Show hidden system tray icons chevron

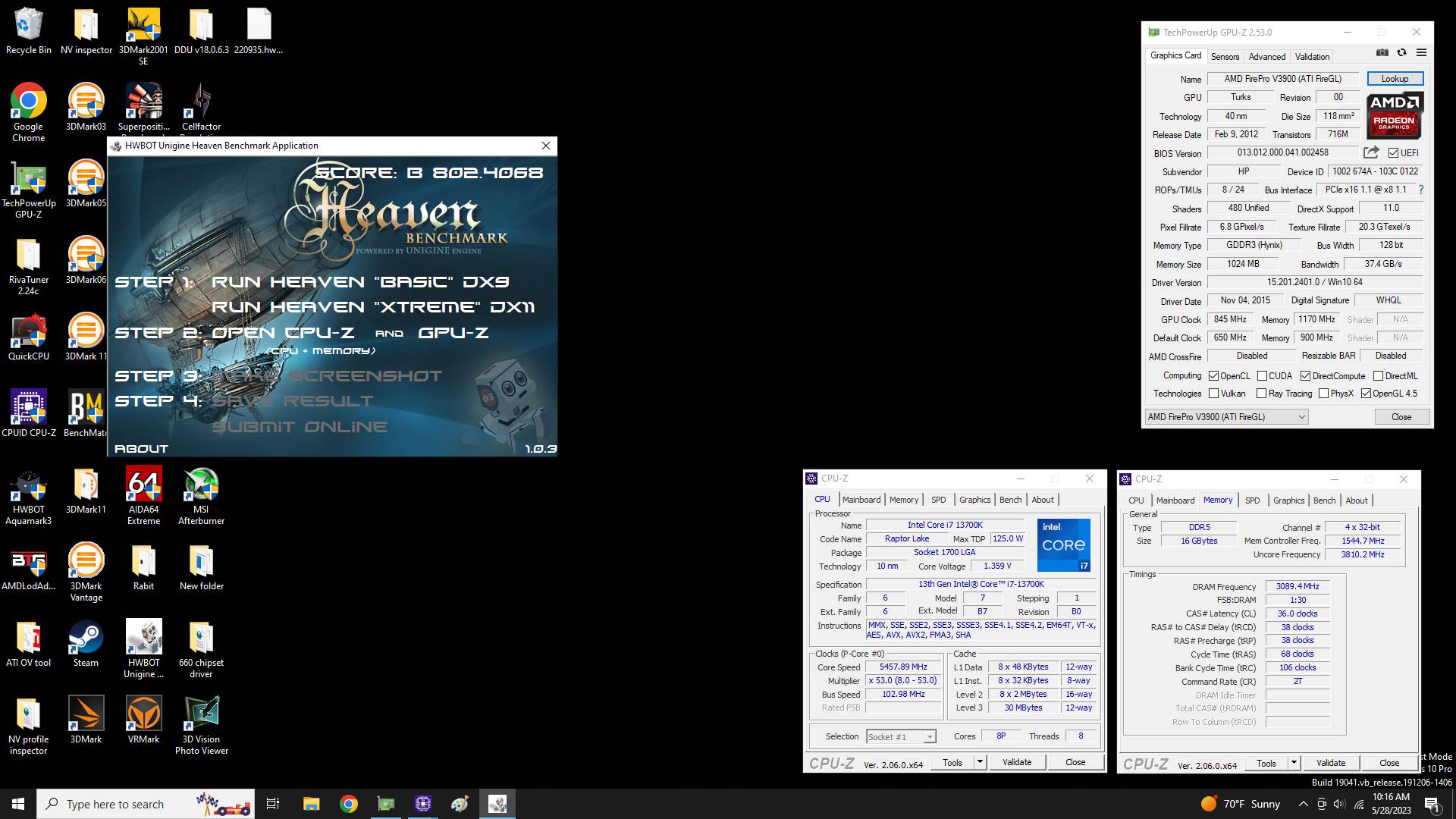tap(1303, 804)
